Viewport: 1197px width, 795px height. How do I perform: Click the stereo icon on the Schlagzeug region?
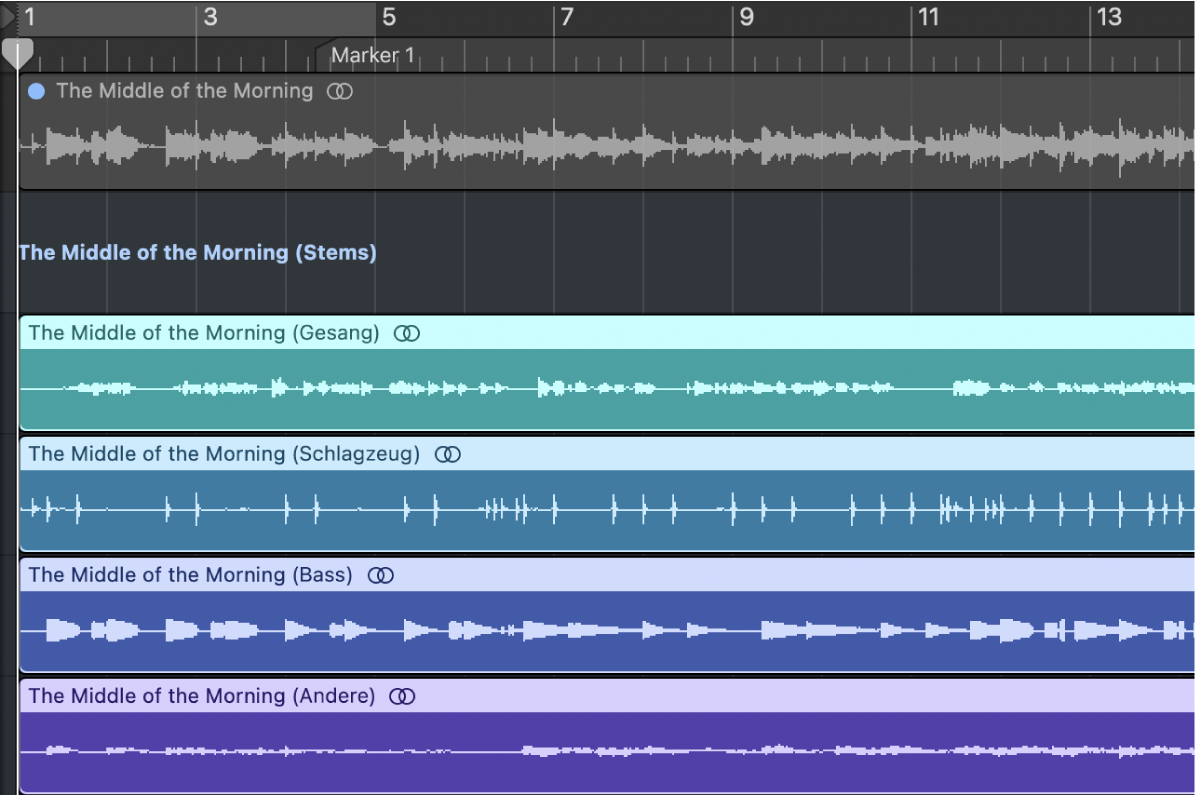448,455
